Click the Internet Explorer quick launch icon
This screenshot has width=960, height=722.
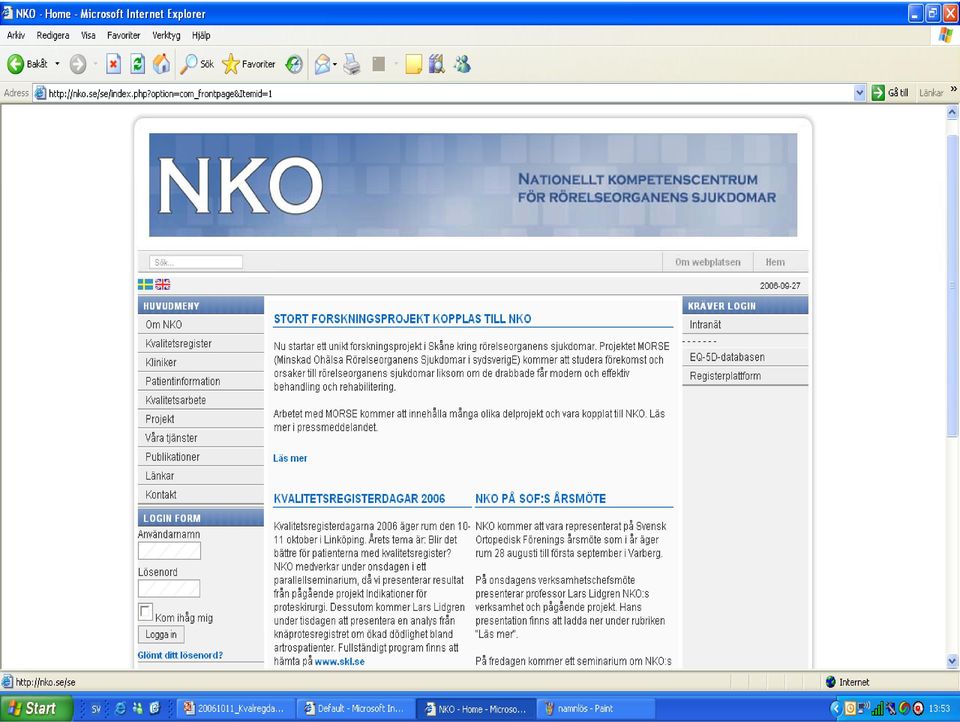pyautogui.click(x=121, y=709)
